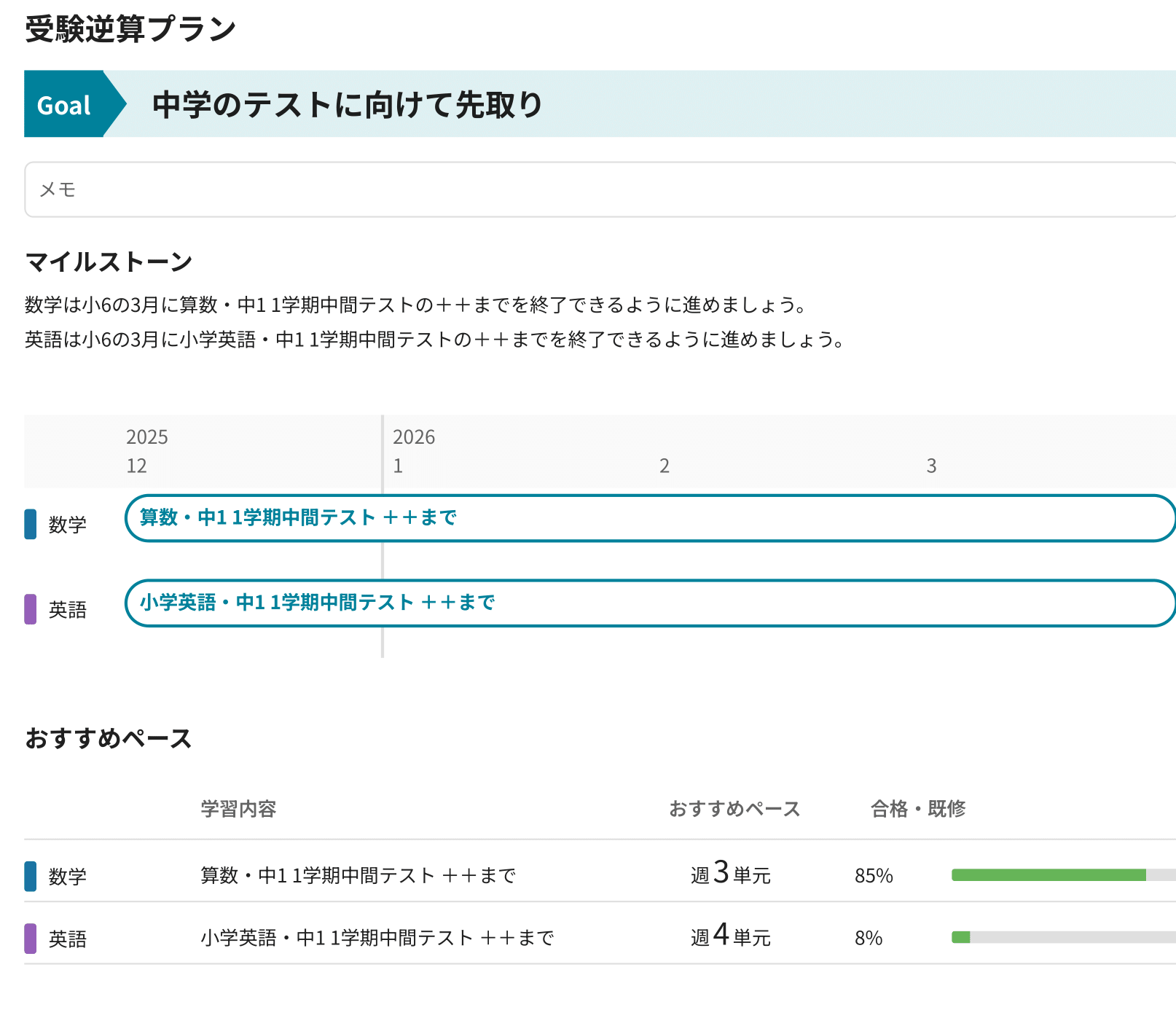This screenshot has height=1018, width=1176.
Task: Click the 週3単元 recommended pace for math
Action: (x=731, y=874)
